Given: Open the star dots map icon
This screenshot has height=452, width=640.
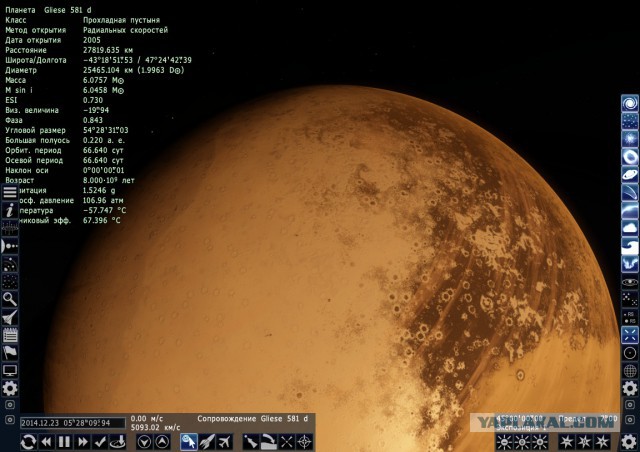Looking at the screenshot, I should tap(10, 282).
